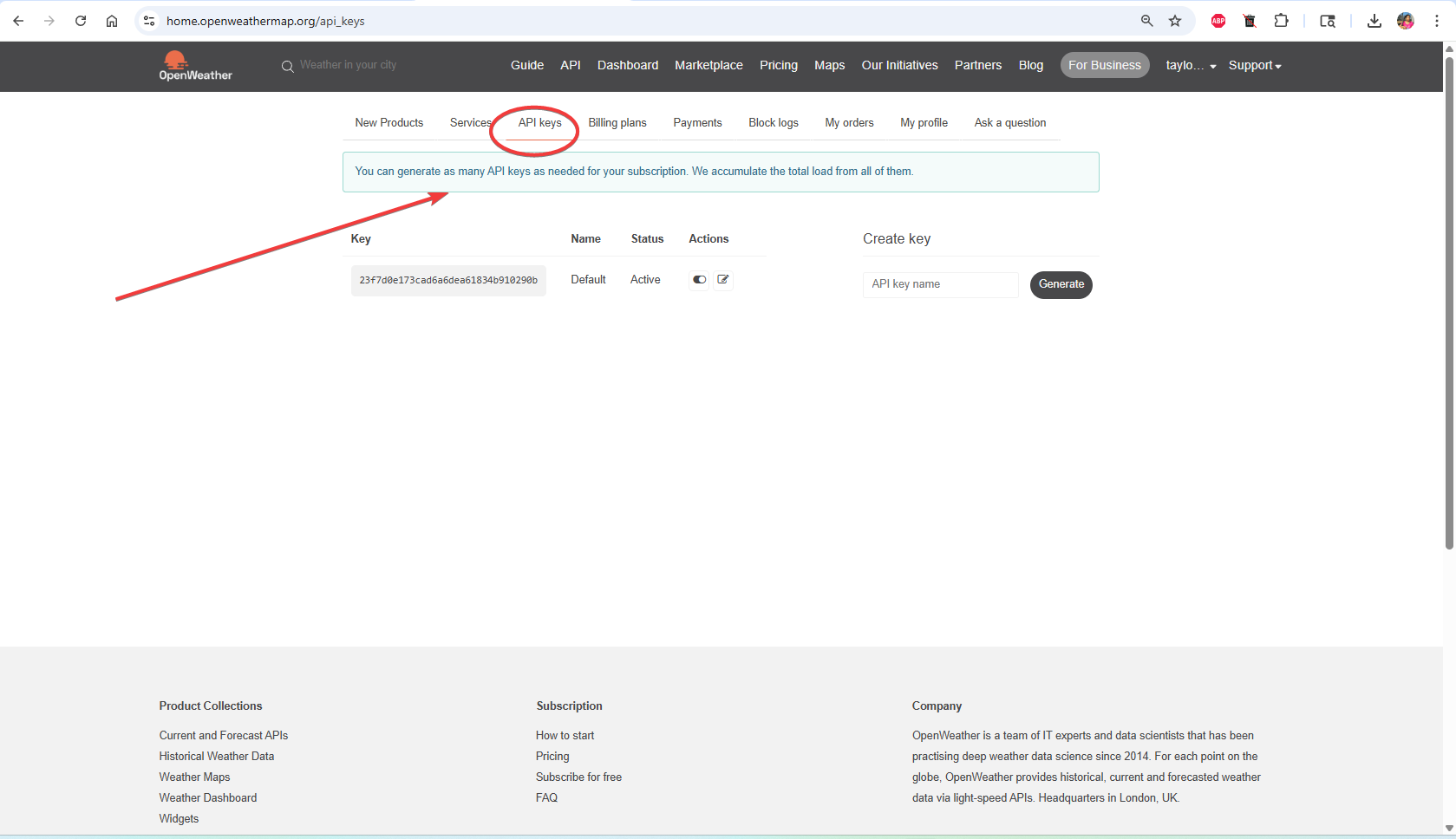Open Pricing link under Subscription

(x=552, y=756)
